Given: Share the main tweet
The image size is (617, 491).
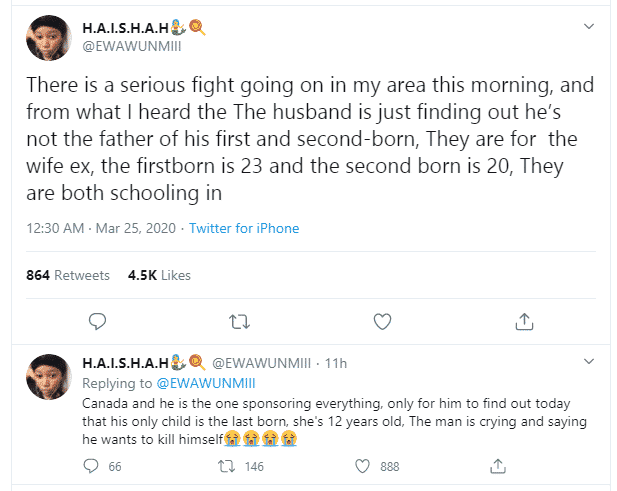Looking at the screenshot, I should pos(524,321).
